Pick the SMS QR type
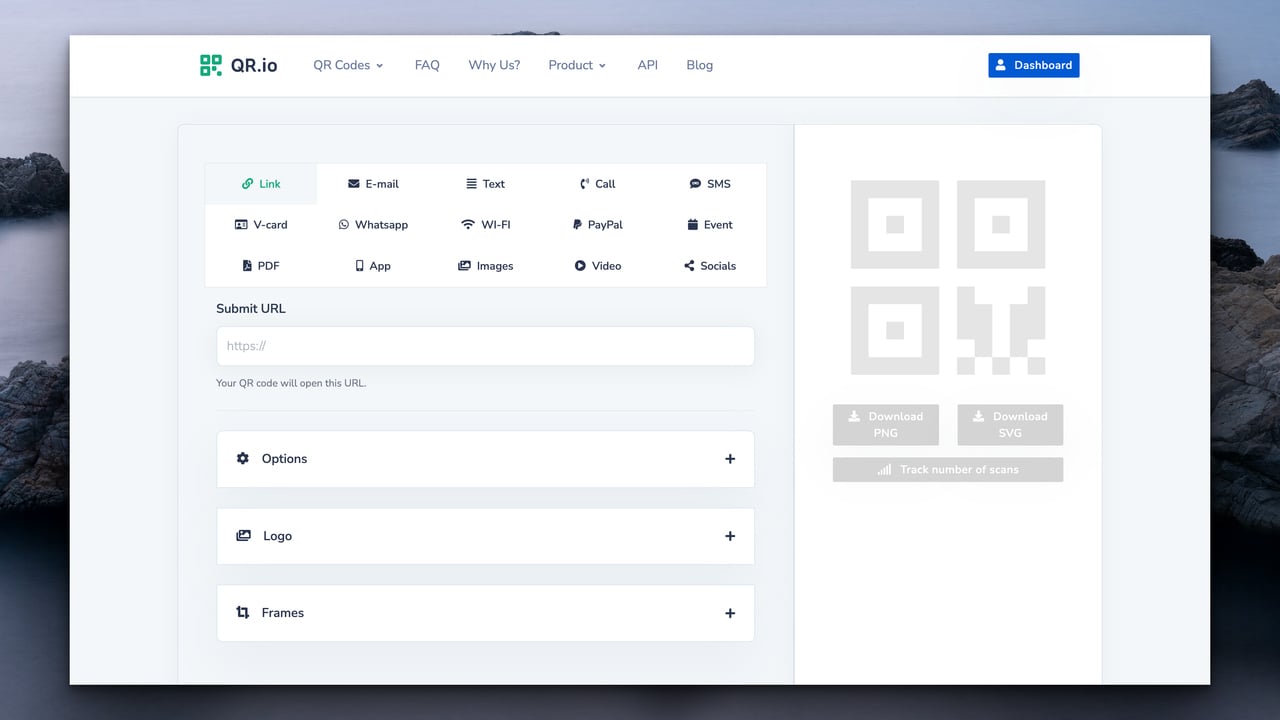The image size is (1280, 720). (710, 184)
